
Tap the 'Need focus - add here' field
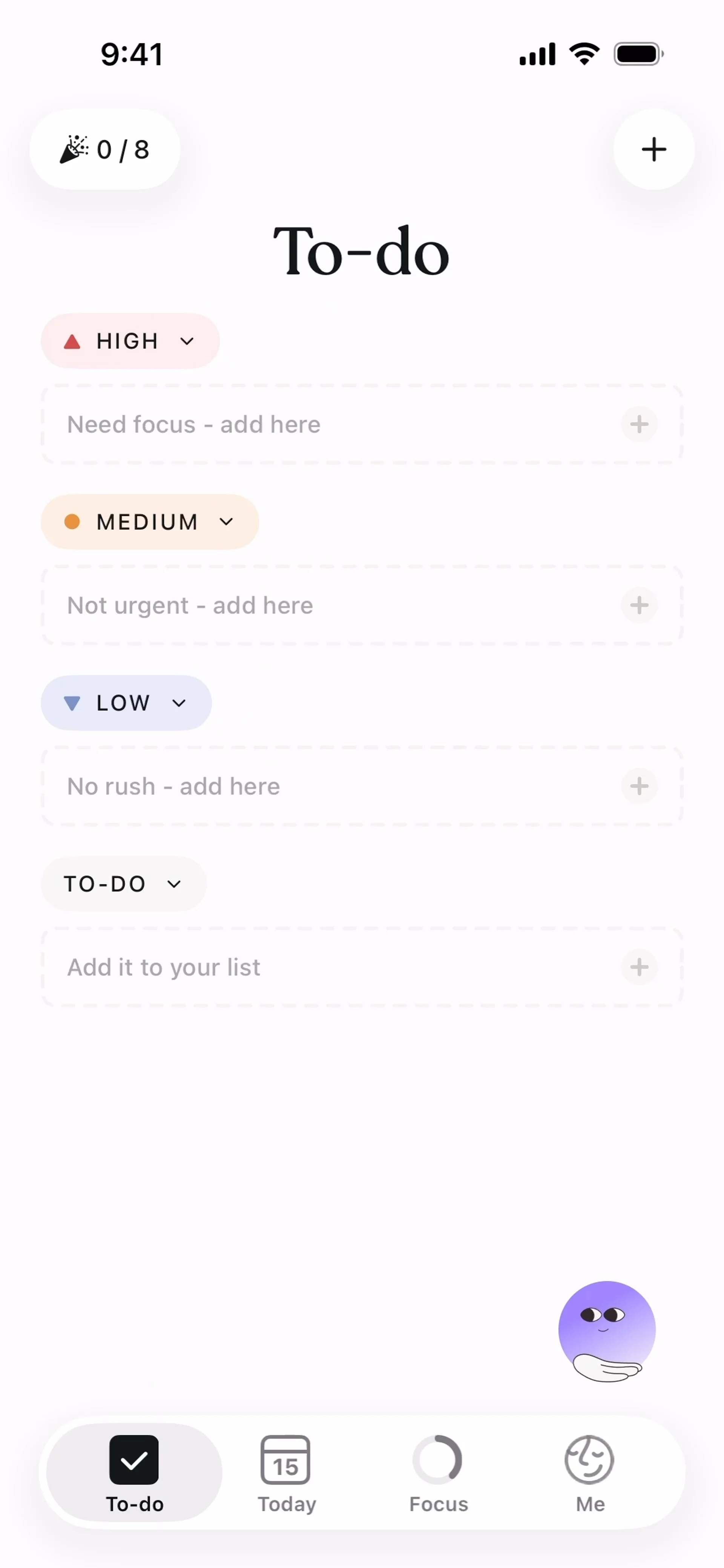[x=304, y=424]
